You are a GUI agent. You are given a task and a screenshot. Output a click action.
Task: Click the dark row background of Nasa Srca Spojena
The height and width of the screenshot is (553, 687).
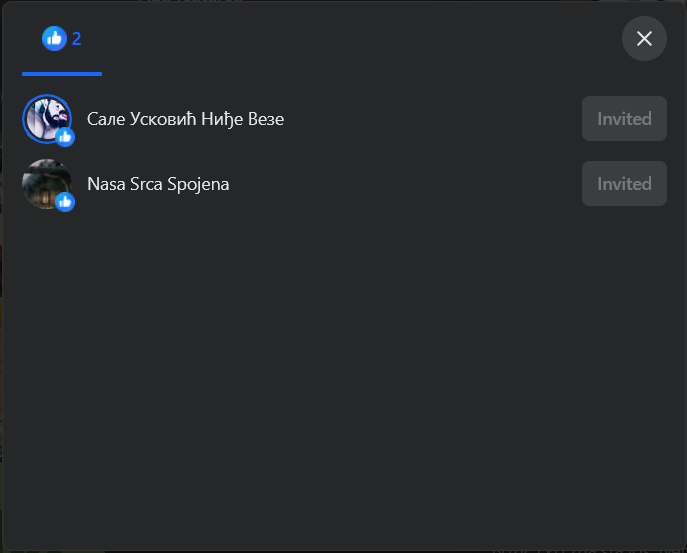point(403,184)
